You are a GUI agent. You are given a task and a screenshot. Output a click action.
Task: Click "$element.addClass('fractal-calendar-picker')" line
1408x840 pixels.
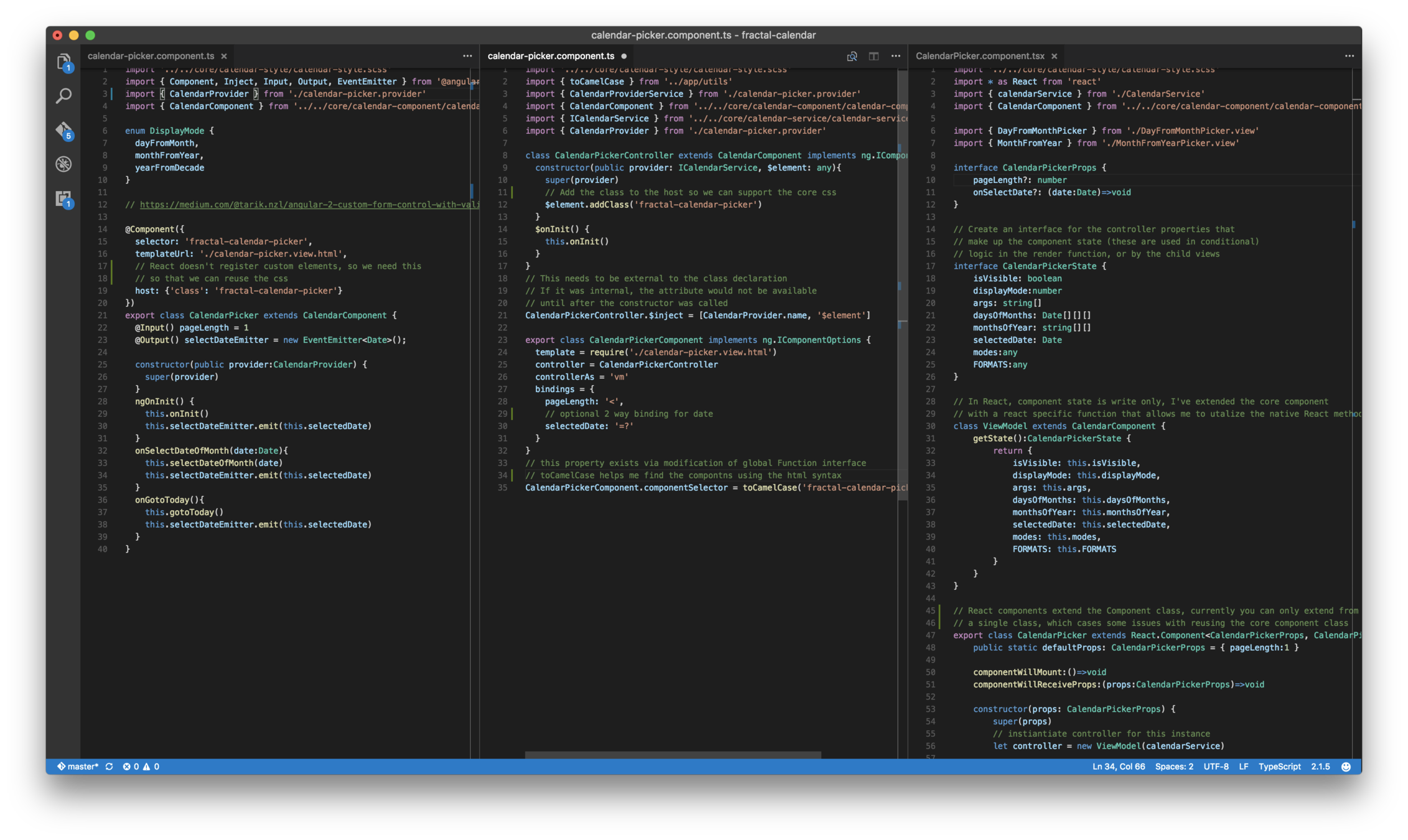[x=653, y=205]
